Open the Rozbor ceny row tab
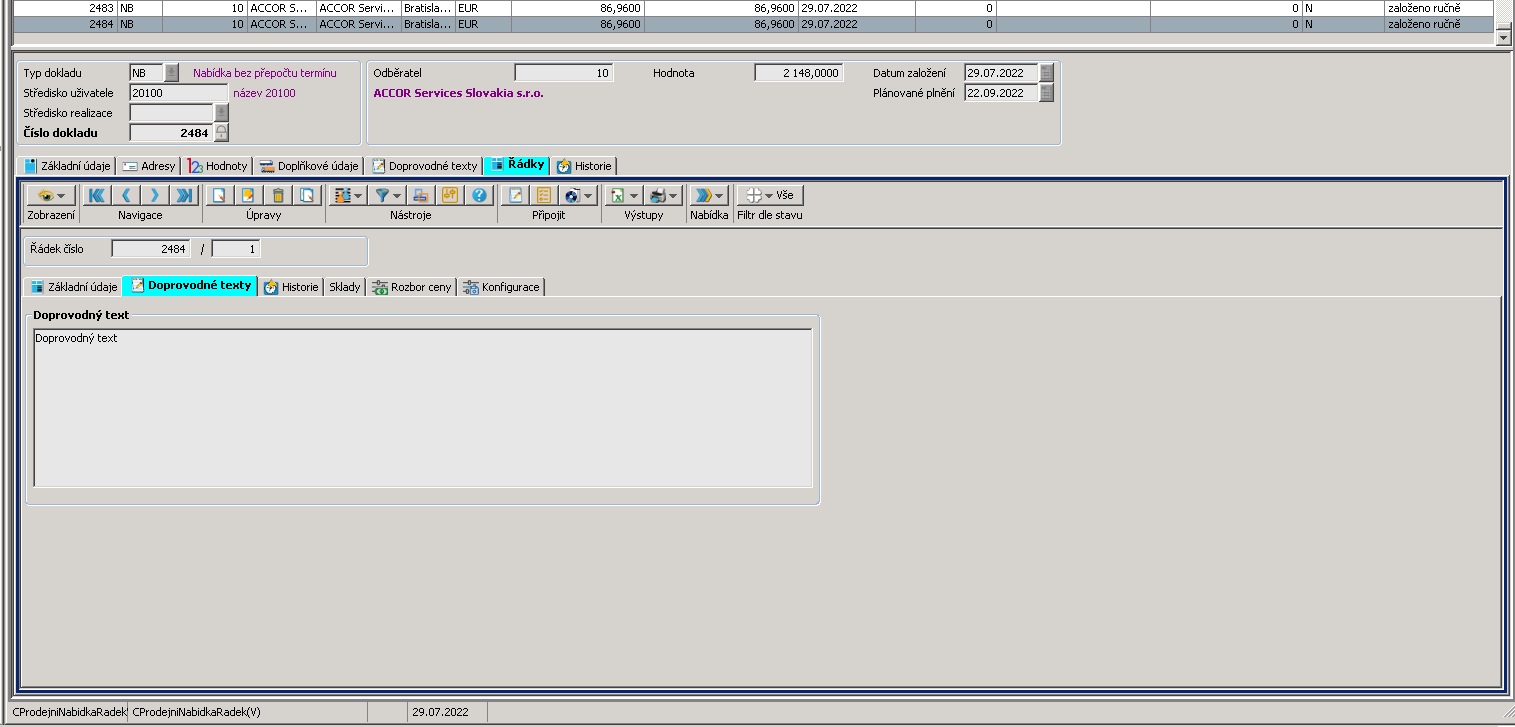Screen dimensions: 1515x727 [412, 287]
